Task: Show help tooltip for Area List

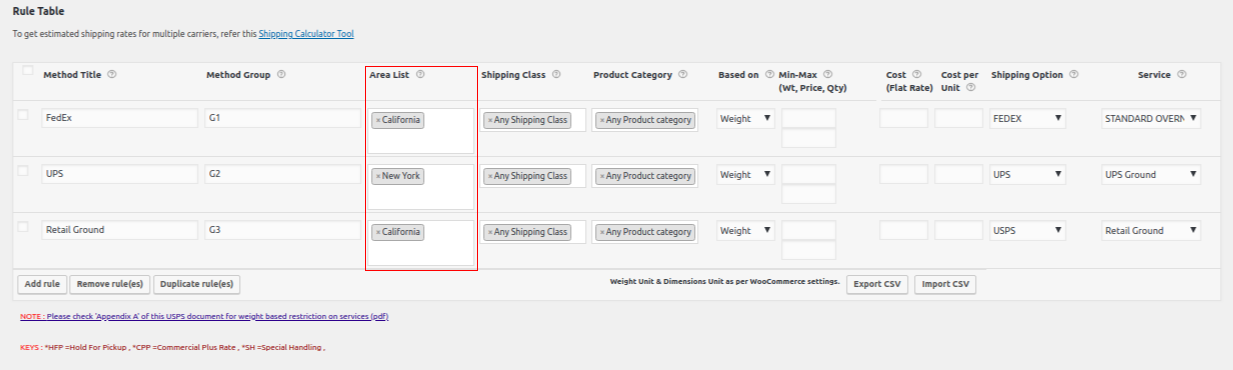Action: pyautogui.click(x=420, y=74)
